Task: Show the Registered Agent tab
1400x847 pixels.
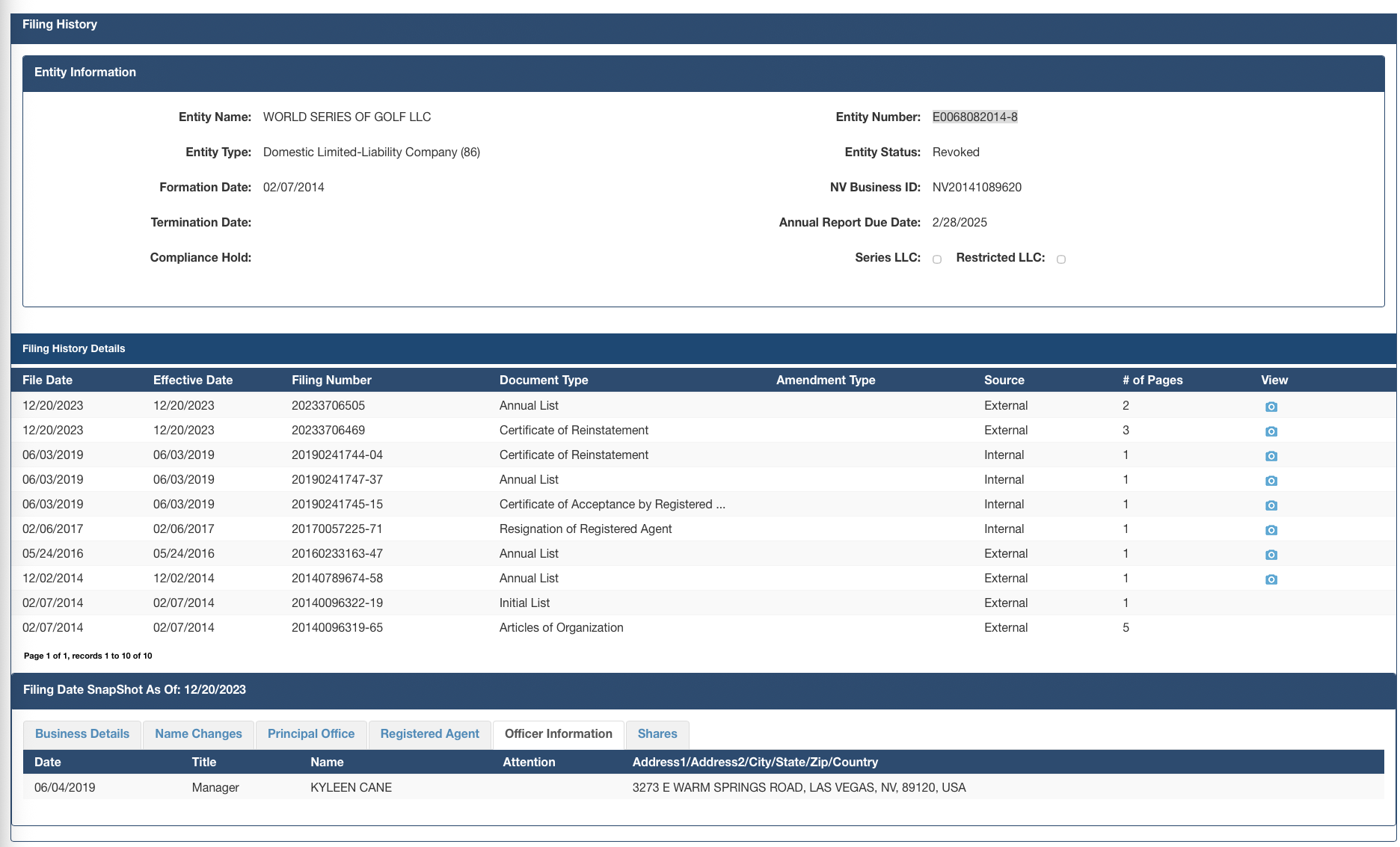Action: pyautogui.click(x=429, y=734)
